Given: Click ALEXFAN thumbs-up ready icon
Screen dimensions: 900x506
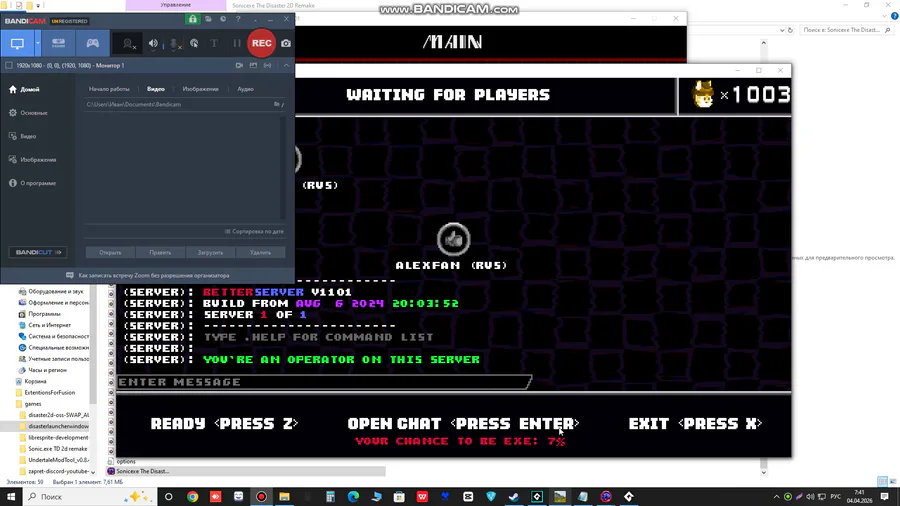Looking at the screenshot, I should click(x=453, y=239).
